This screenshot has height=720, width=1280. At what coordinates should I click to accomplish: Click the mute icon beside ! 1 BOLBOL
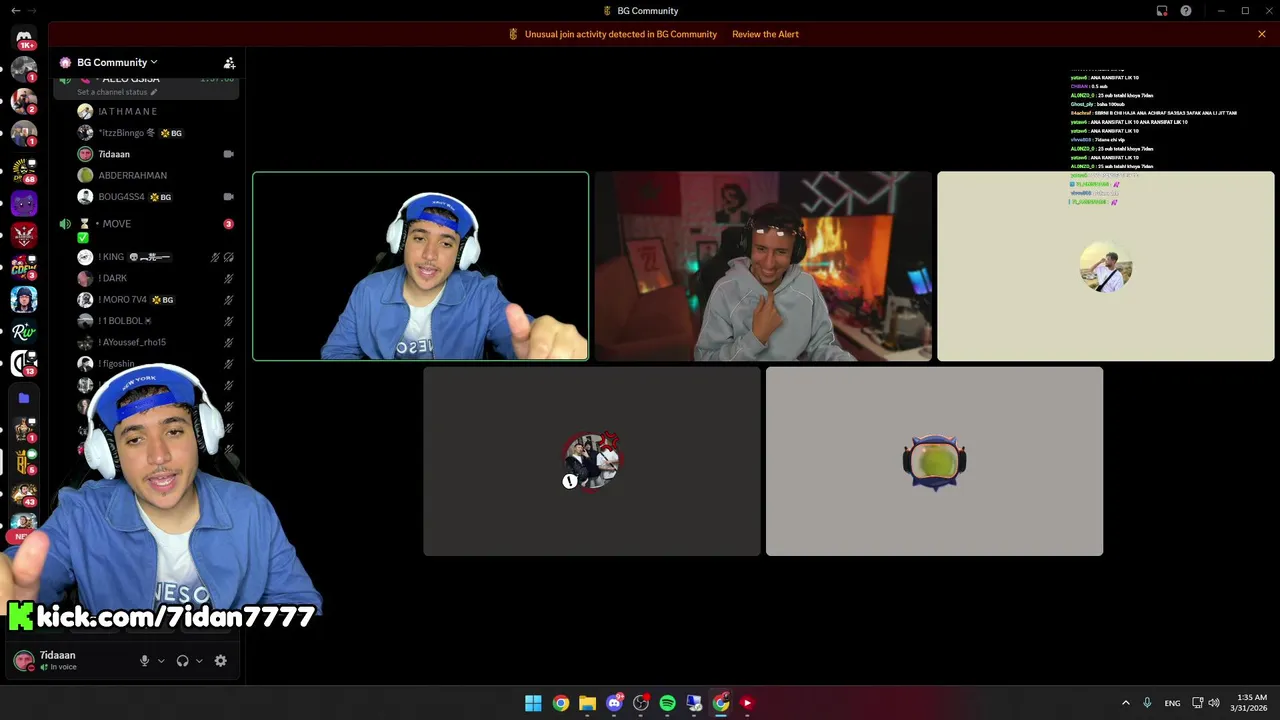228,321
